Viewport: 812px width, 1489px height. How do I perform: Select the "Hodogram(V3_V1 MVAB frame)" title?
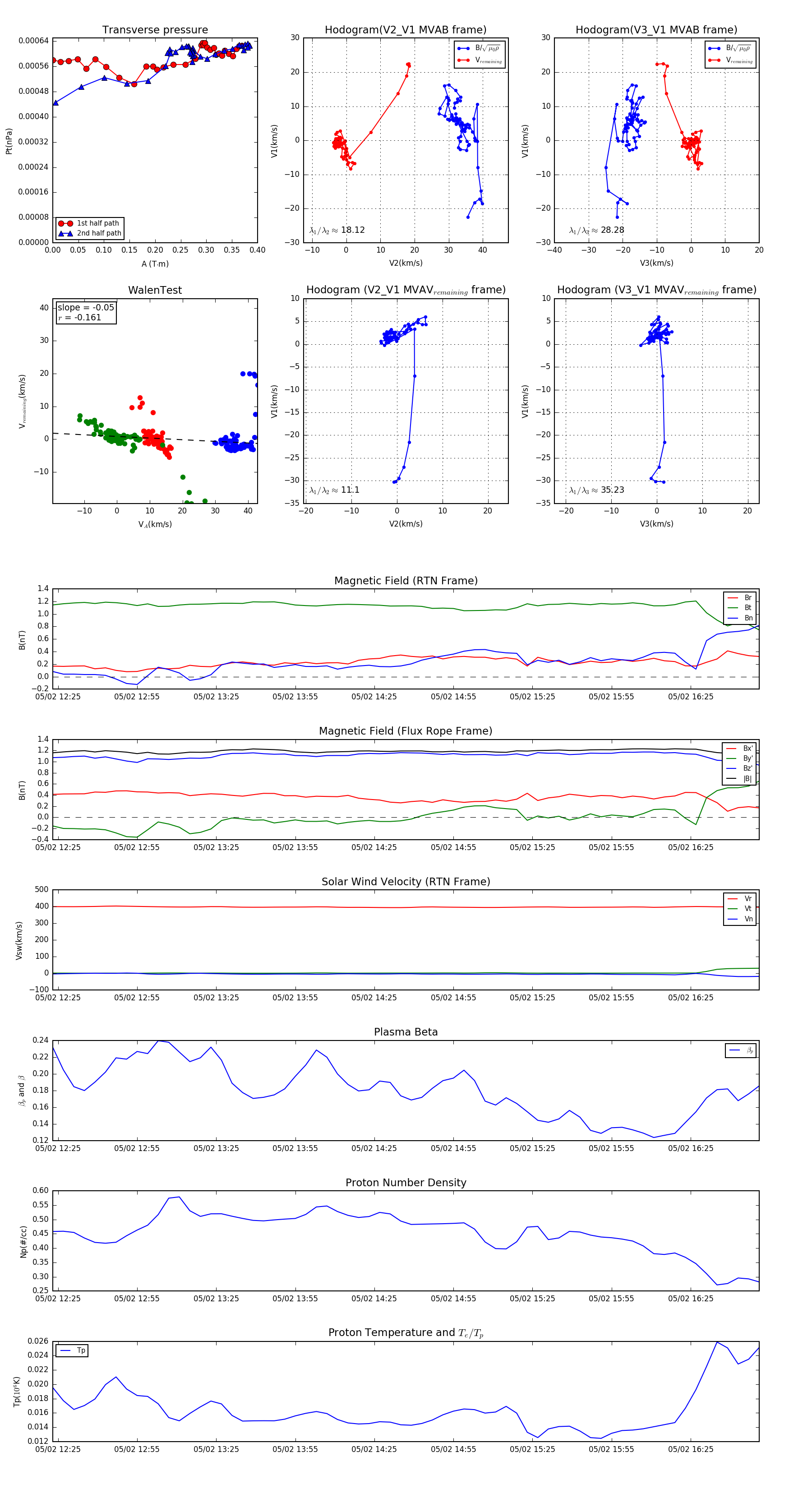pyautogui.click(x=656, y=30)
